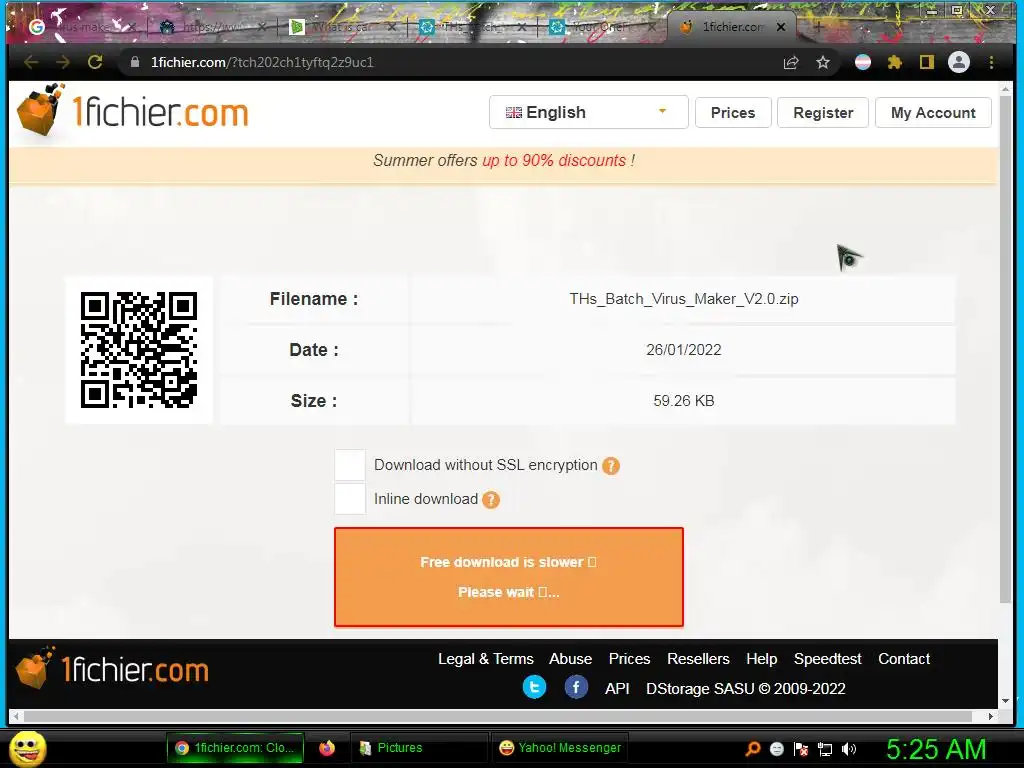Click the date value 26/01/2022

point(684,350)
